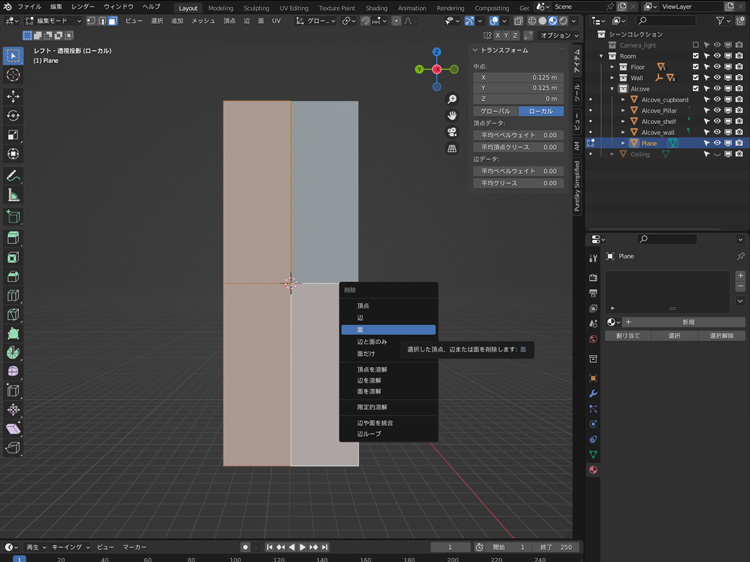Screen dimensions: 750x562
Task: Choose 面 in the delete context menu
Action: click(x=387, y=330)
